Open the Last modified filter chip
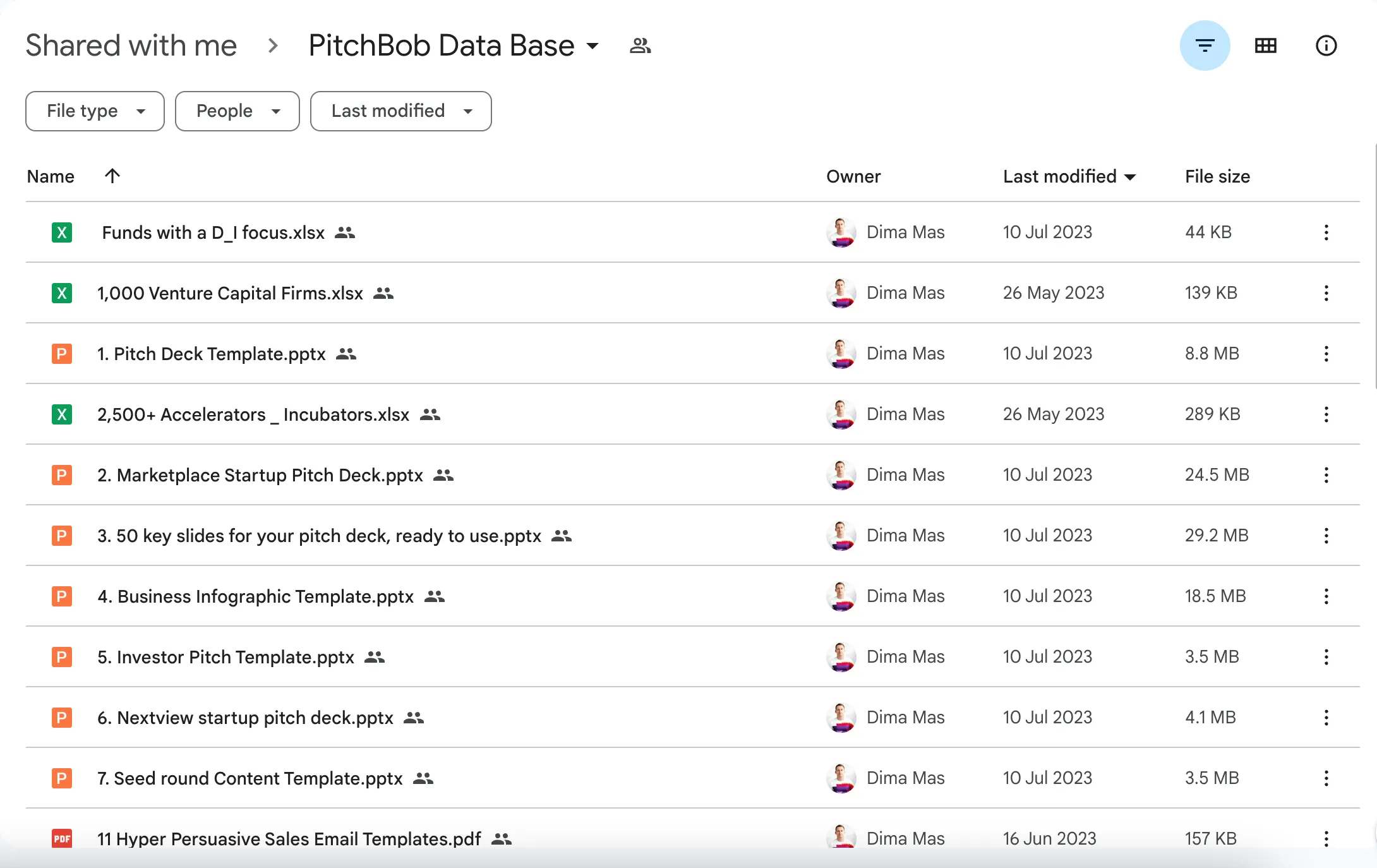The height and width of the screenshot is (868, 1377). (400, 111)
